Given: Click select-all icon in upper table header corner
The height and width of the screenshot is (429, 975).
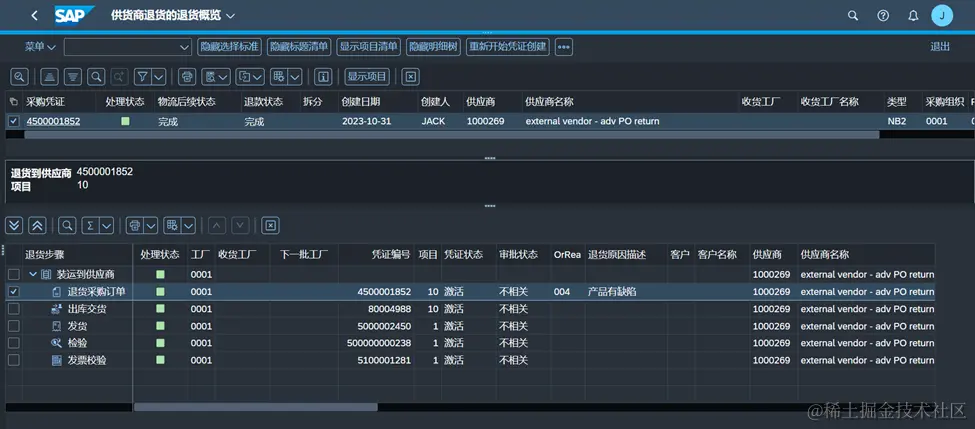Looking at the screenshot, I should click(x=13, y=101).
